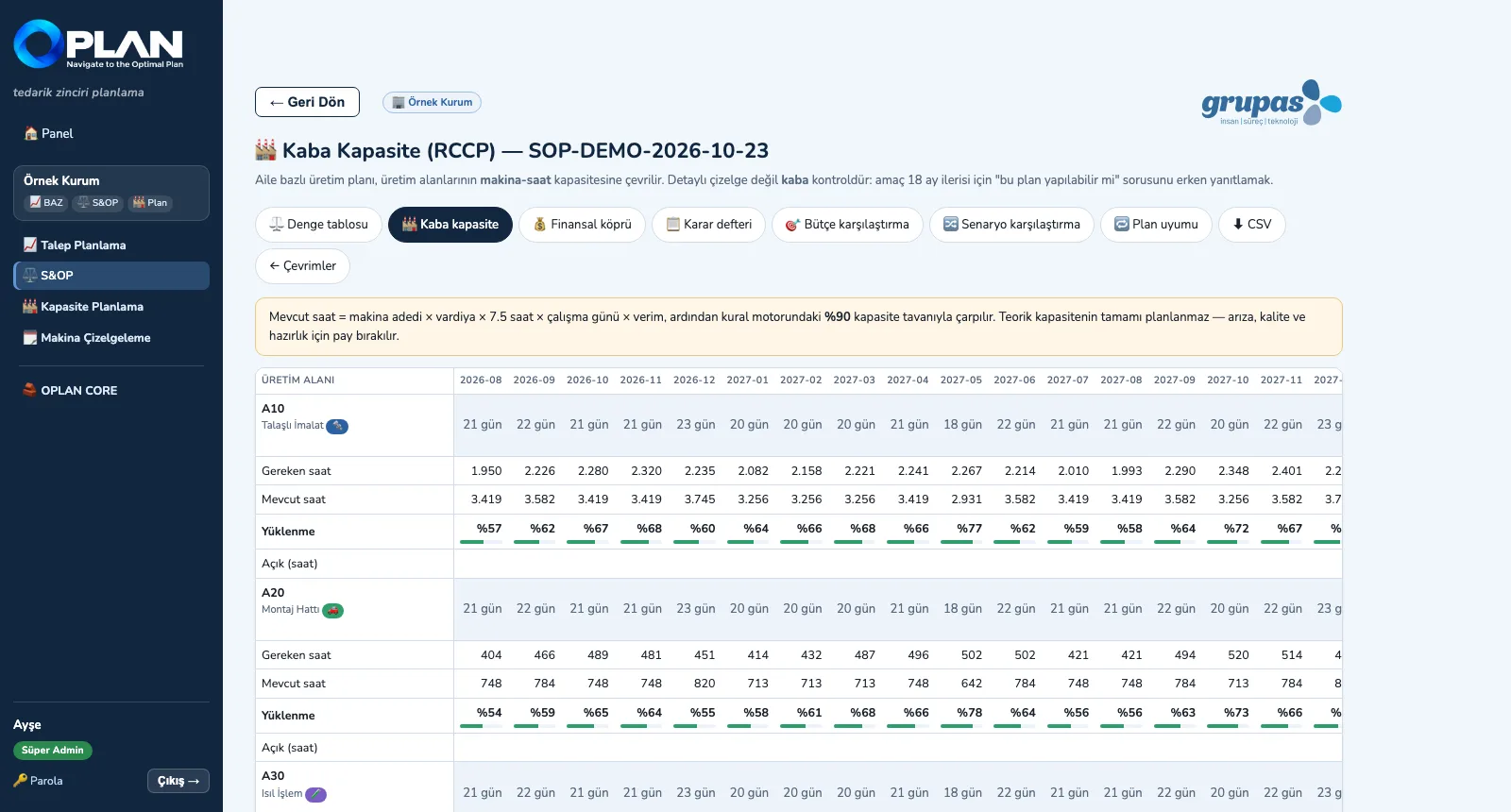
Task: Open the Finansal köprü tab
Action: pyautogui.click(x=582, y=225)
